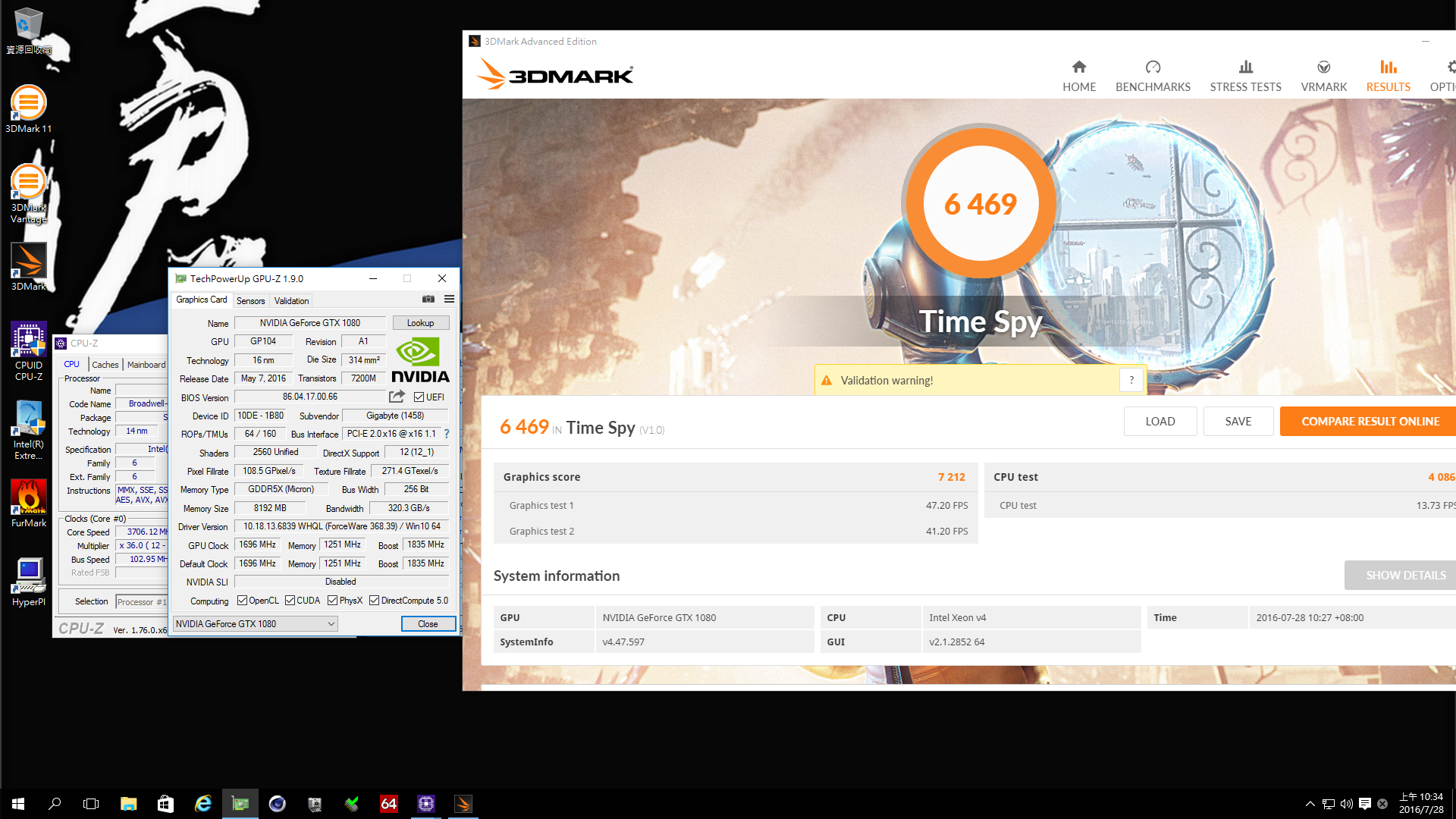Image resolution: width=1456 pixels, height=819 pixels.
Task: Click Validation warning banner
Action: pos(979,380)
